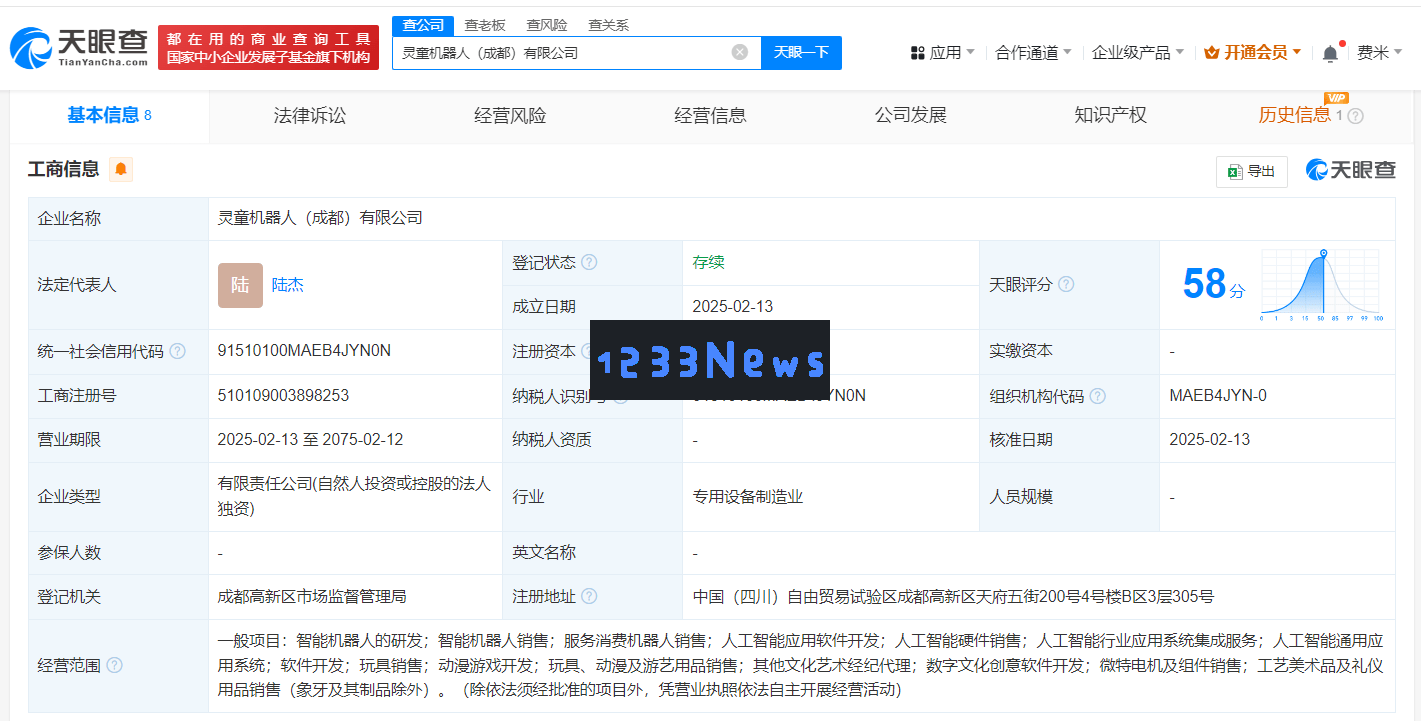The height and width of the screenshot is (721, 1421).
Task: Click the crown icon beside 开通会员
Action: [1211, 53]
